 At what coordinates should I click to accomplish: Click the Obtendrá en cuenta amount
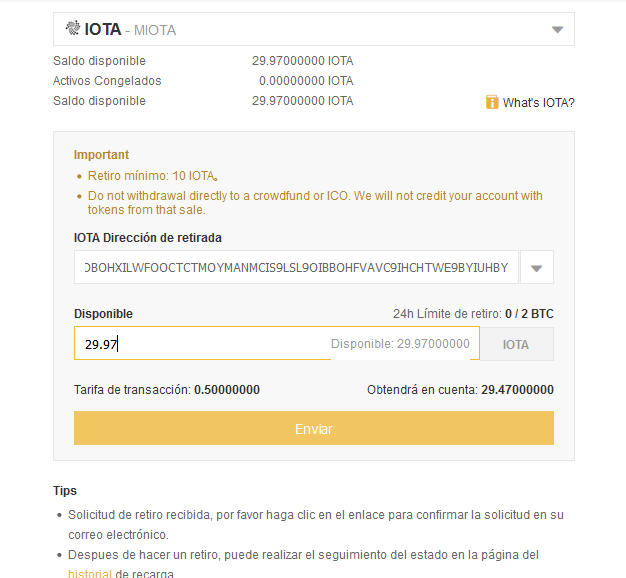click(x=517, y=390)
